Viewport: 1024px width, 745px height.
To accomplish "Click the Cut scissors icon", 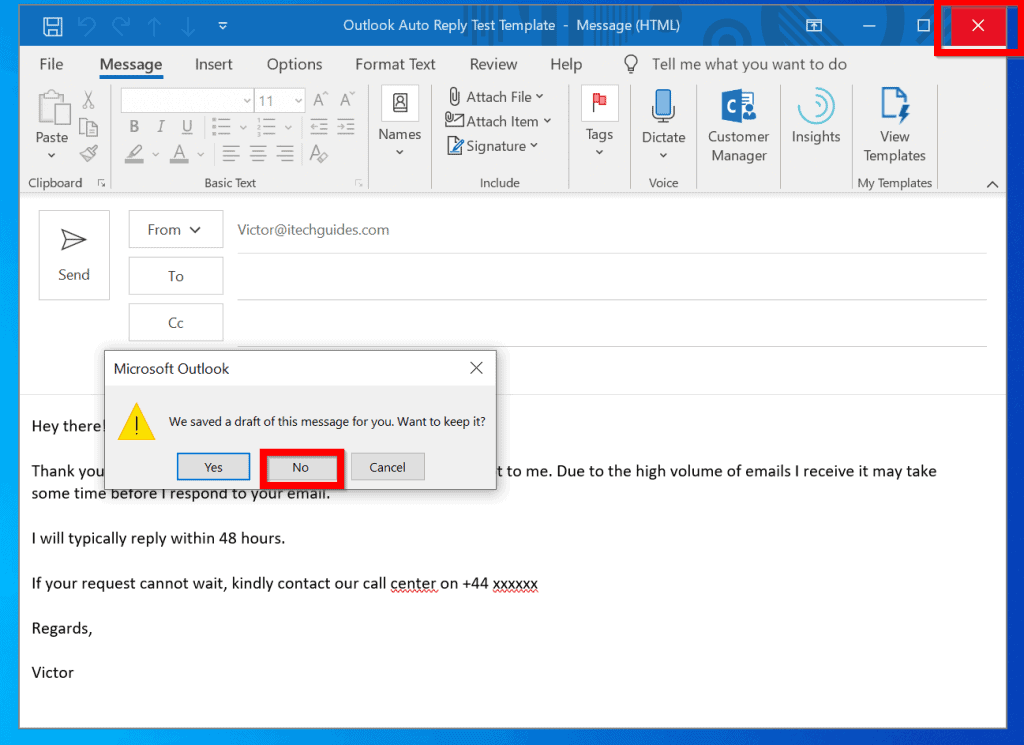I will [x=88, y=100].
